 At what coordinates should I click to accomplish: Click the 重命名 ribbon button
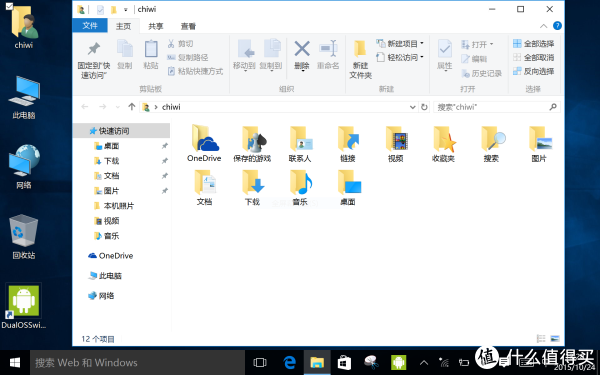[328, 55]
